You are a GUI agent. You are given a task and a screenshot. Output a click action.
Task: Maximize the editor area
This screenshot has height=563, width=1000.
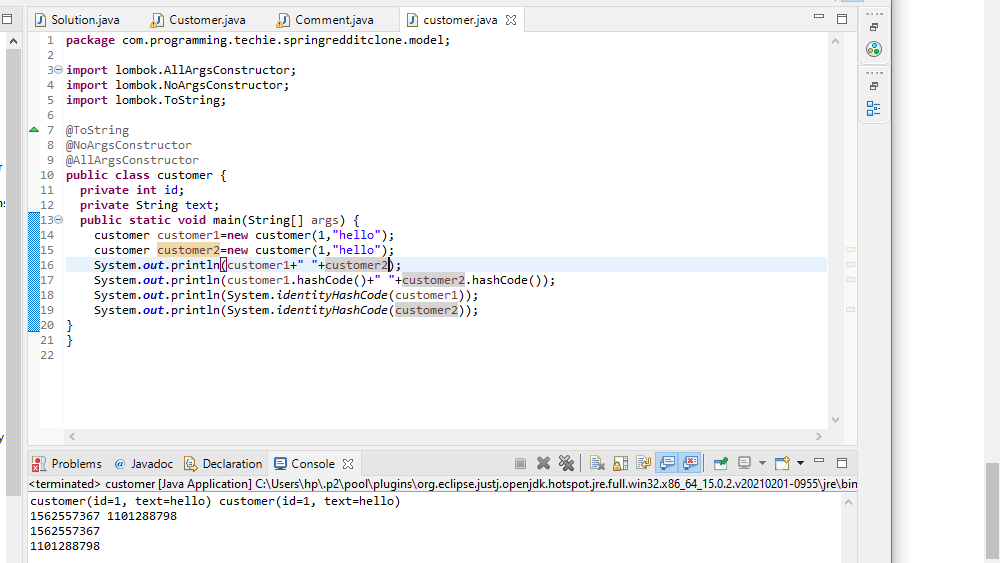click(842, 19)
